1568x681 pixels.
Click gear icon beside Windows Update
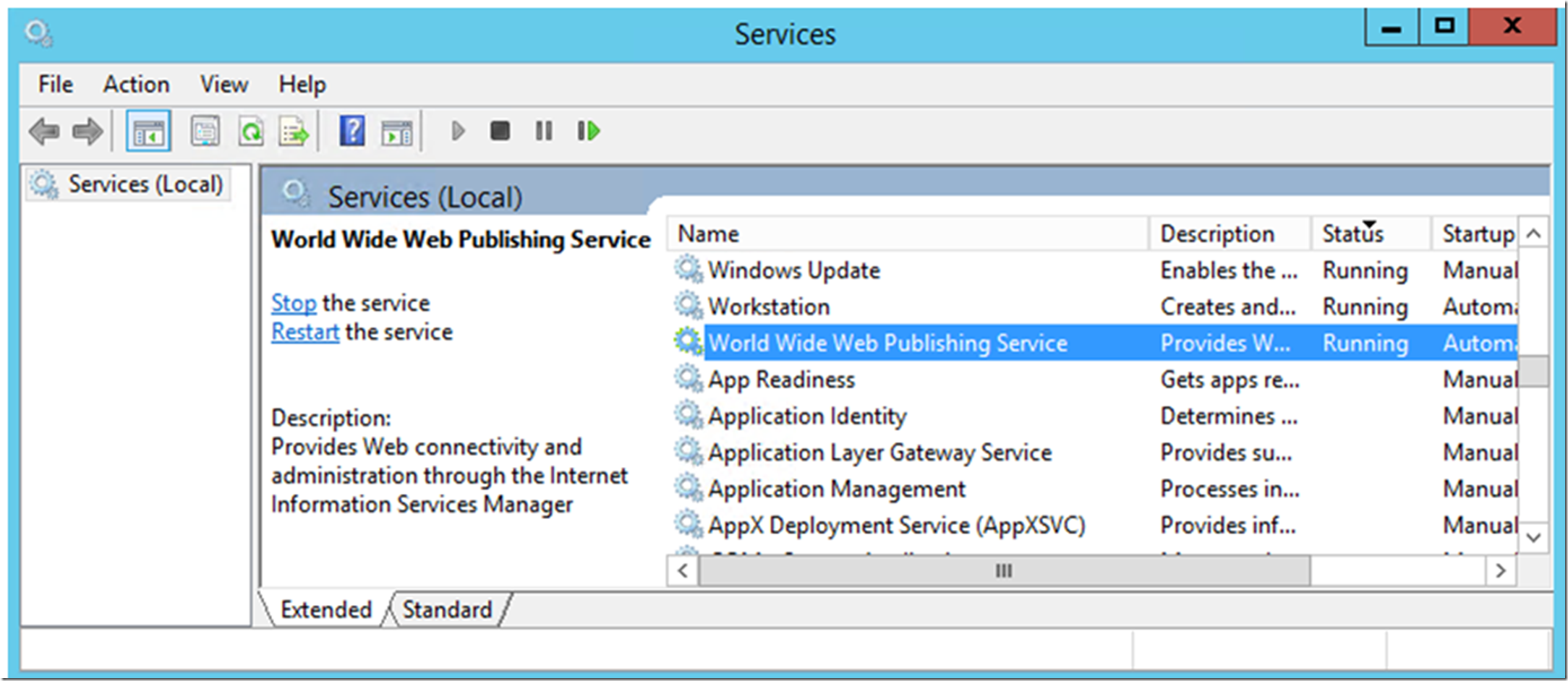click(x=689, y=270)
